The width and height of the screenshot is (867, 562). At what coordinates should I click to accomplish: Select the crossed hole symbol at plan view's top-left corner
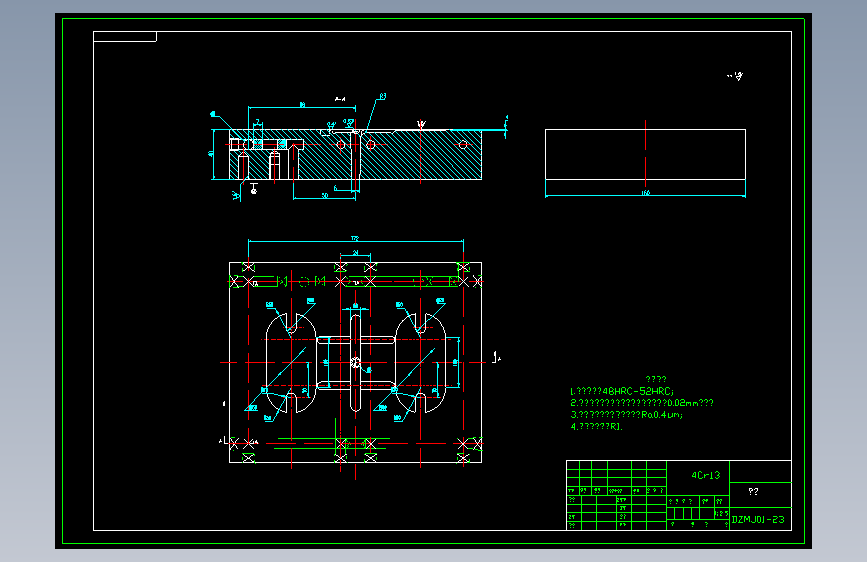pyautogui.click(x=248, y=267)
